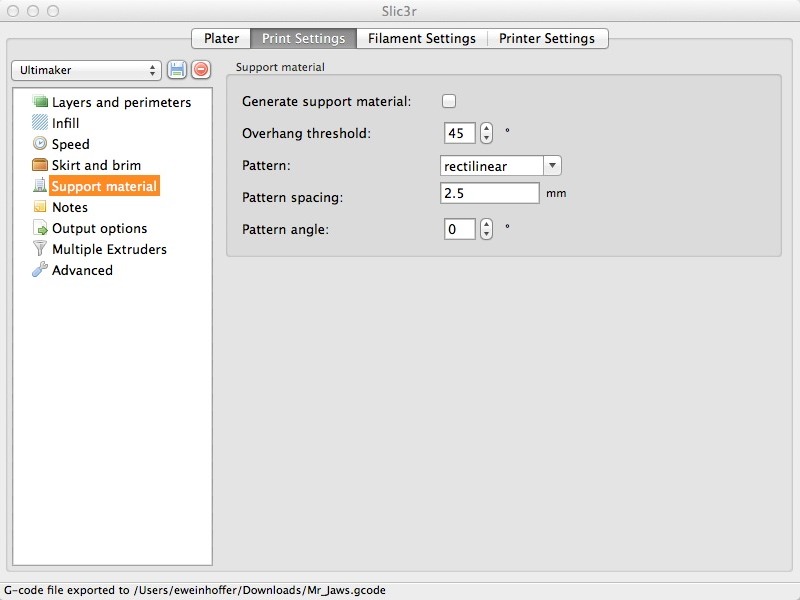
Task: Select the Print Settings tab
Action: point(304,38)
